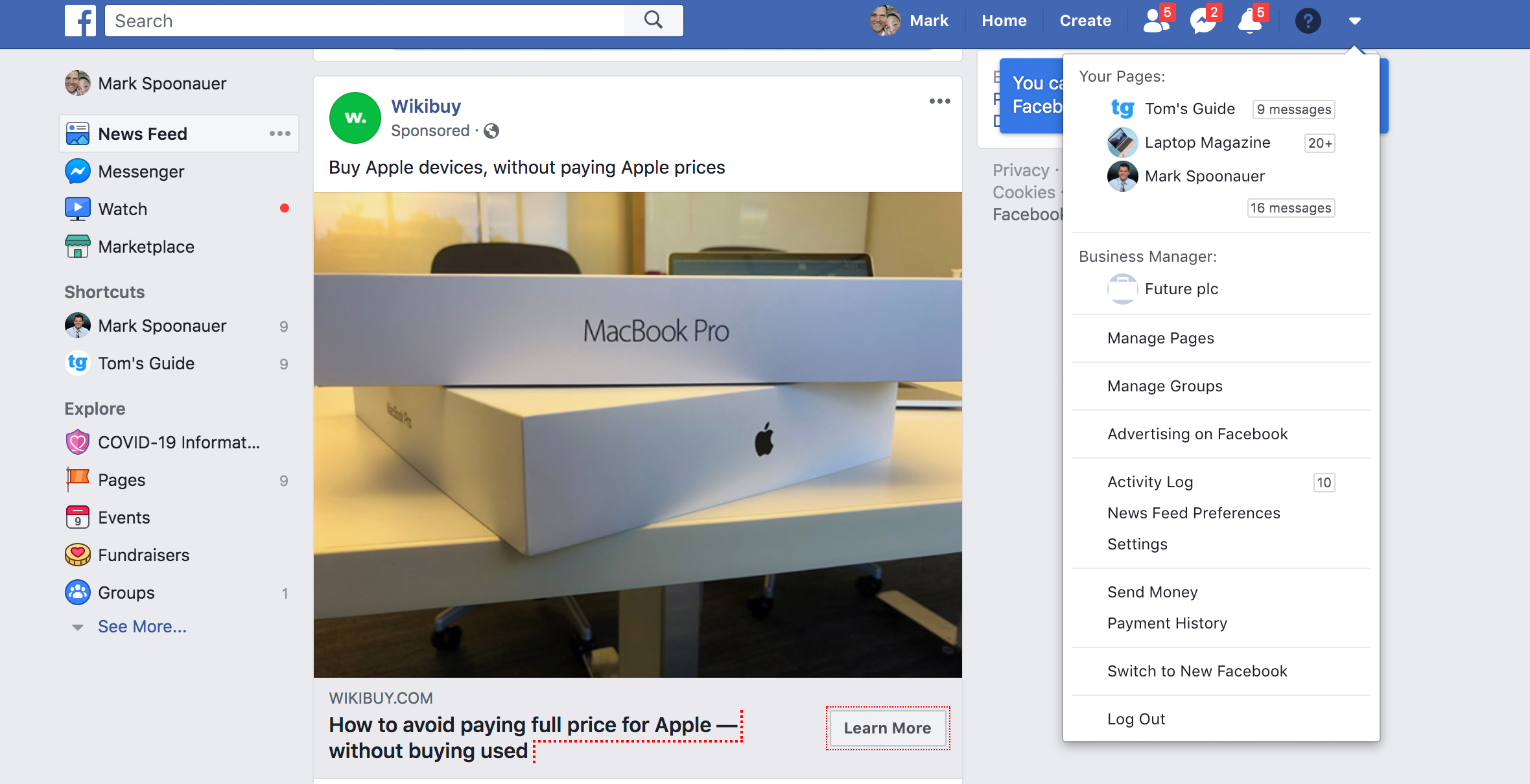
Task: Expand See More in Explore
Action: (142, 627)
